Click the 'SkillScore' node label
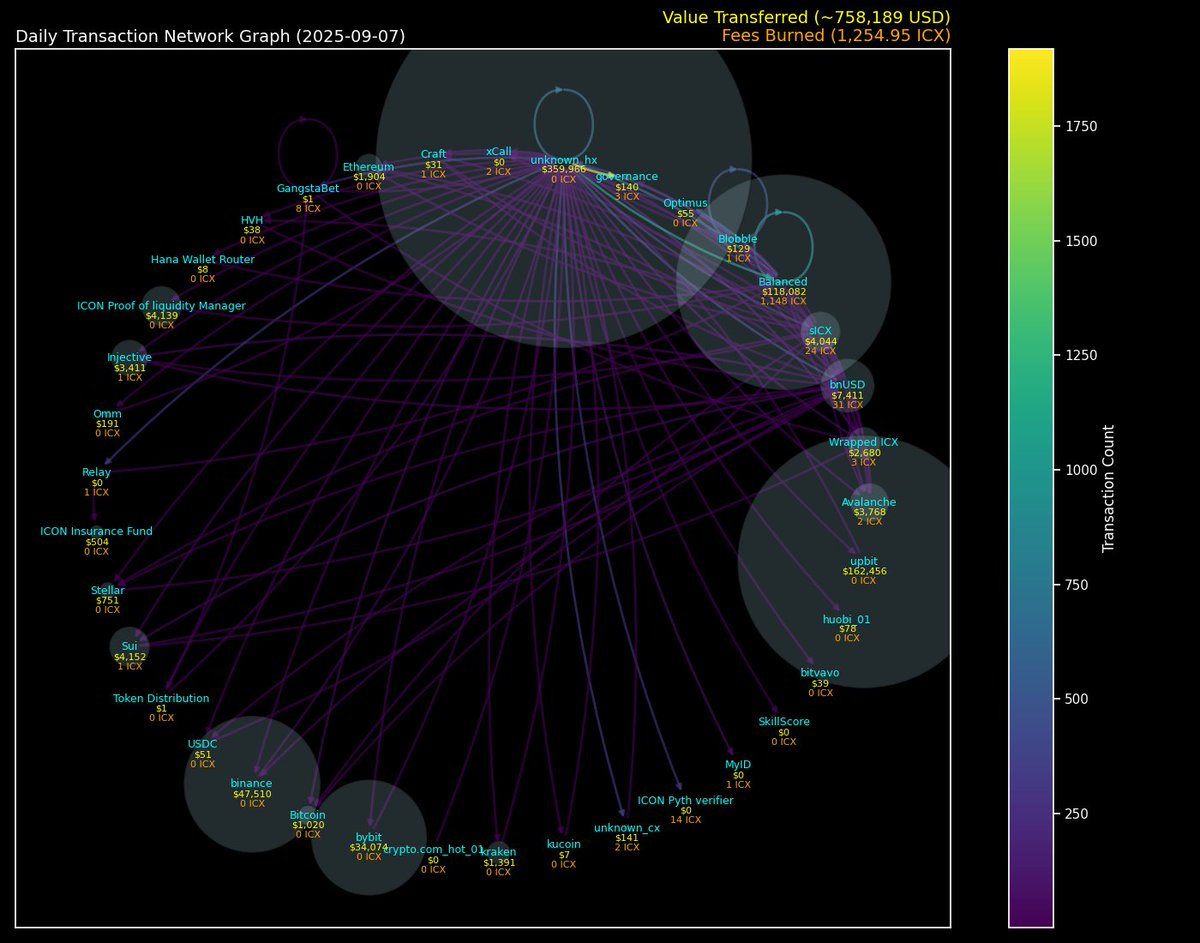 [x=784, y=721]
